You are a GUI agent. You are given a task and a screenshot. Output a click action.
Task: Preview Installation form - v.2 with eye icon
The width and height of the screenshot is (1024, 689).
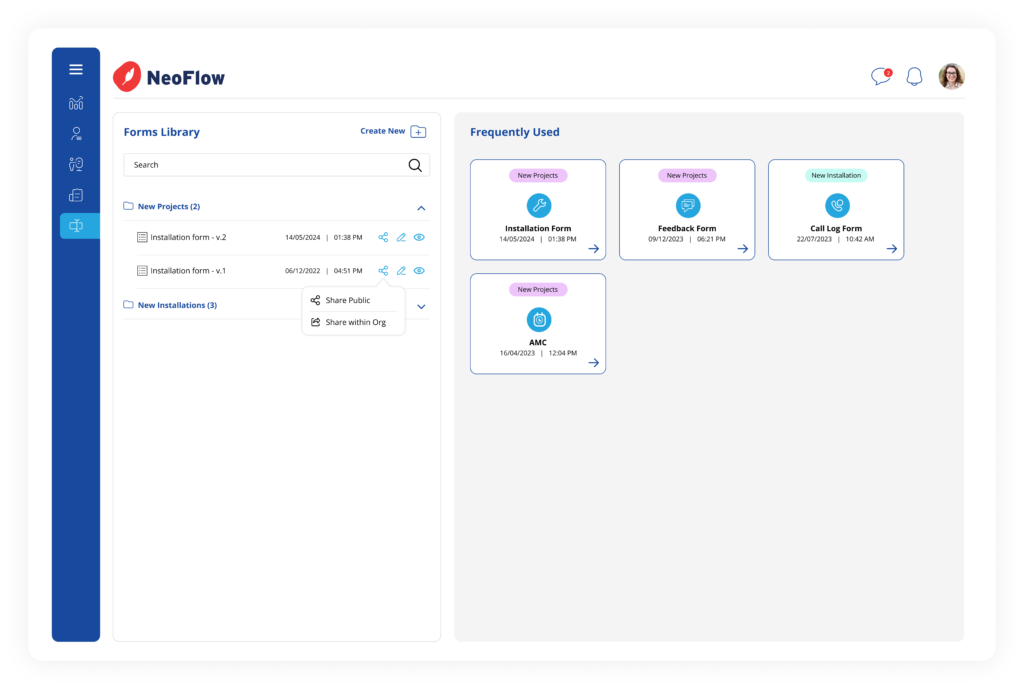click(x=419, y=237)
